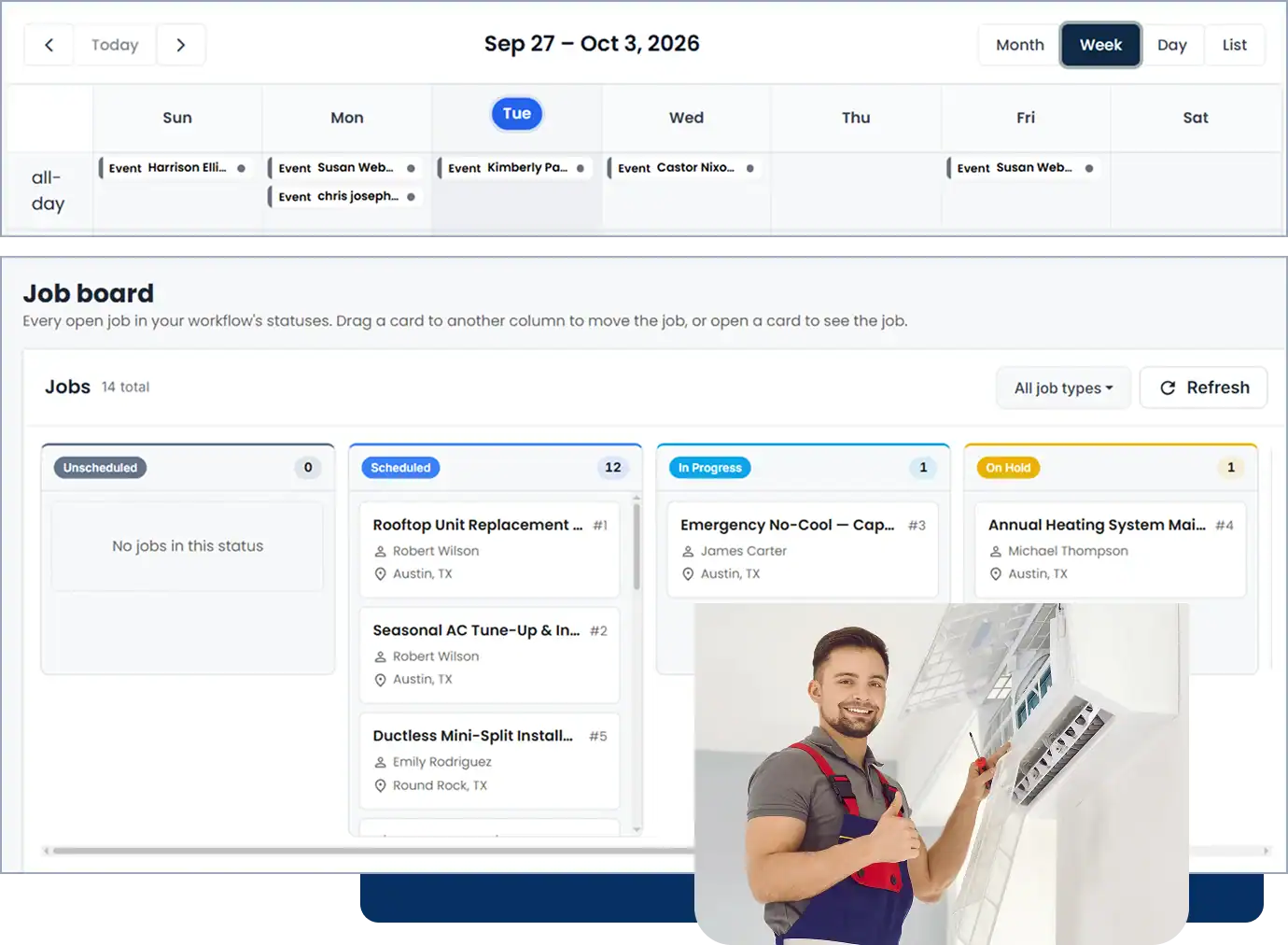Click location pin icon on Rooftop Unit card
1288x945 pixels.
(380, 574)
